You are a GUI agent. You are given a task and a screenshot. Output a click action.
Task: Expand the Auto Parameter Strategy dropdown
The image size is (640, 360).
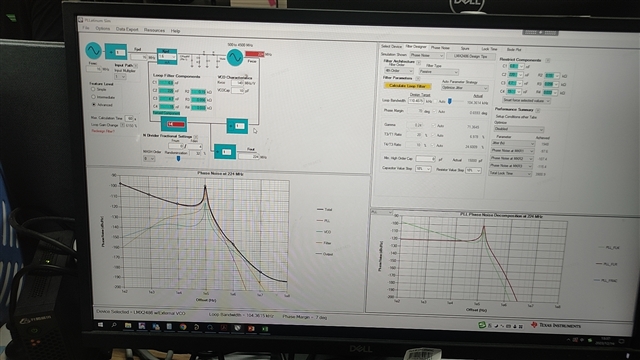coord(464,88)
